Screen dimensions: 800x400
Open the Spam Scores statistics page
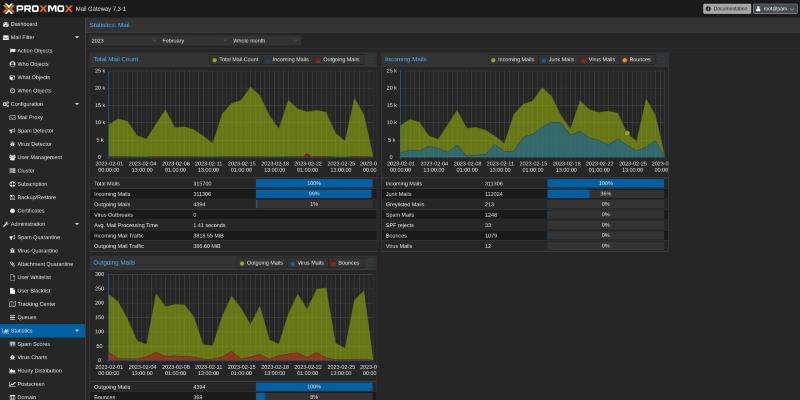(33, 343)
